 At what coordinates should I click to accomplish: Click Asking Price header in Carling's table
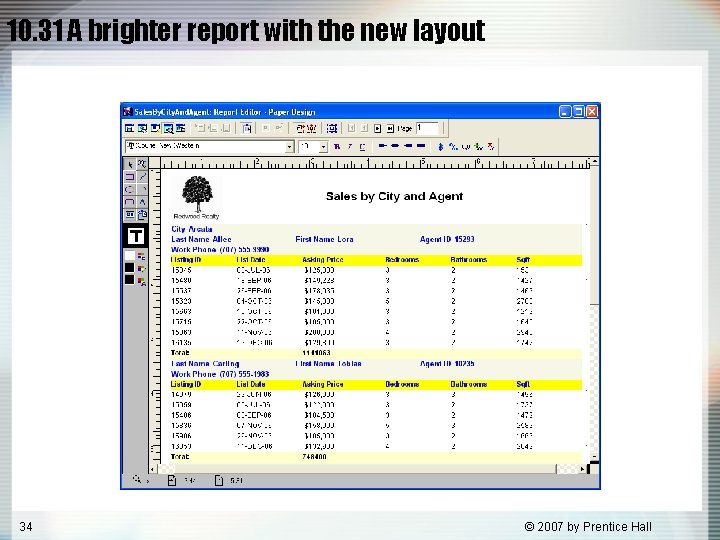pos(323,384)
